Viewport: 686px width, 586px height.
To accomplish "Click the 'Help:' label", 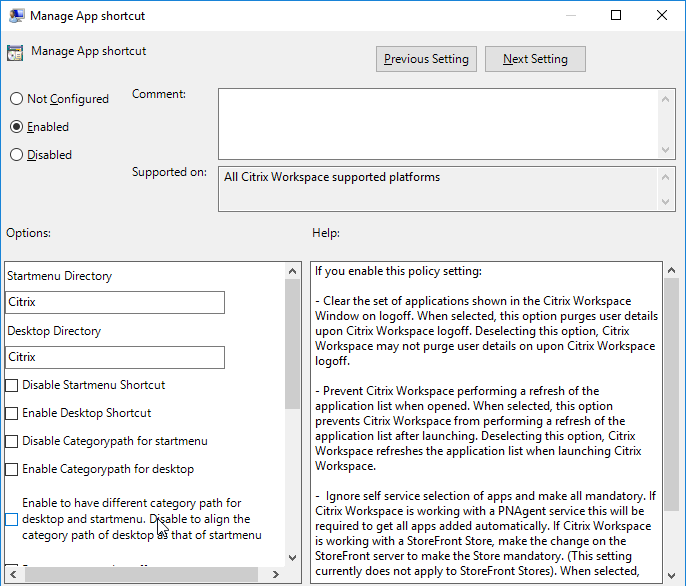I will [326, 233].
